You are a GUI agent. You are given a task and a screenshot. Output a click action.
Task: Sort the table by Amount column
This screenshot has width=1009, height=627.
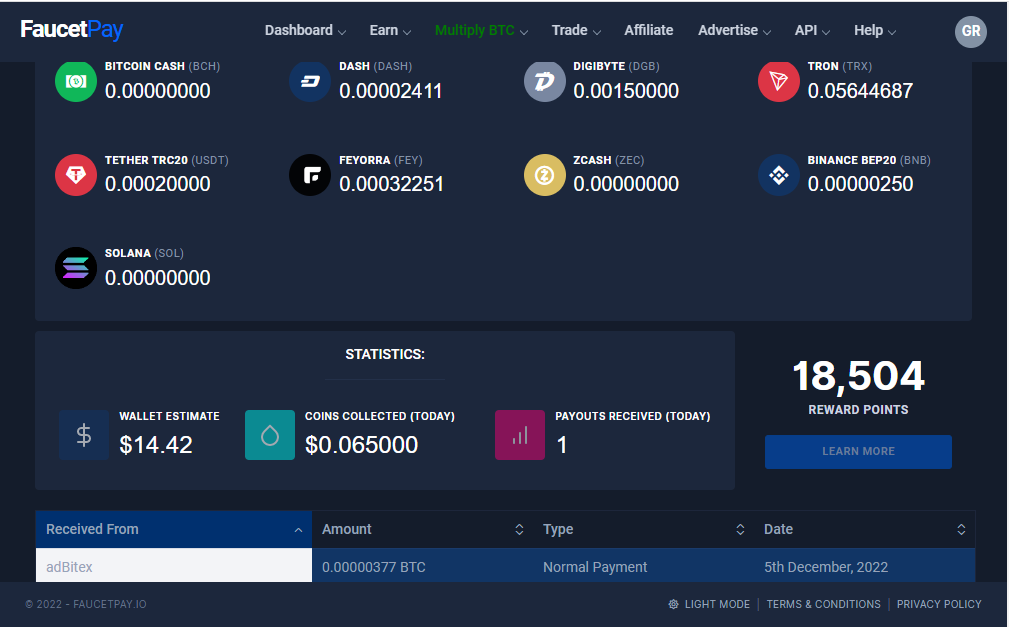pyautogui.click(x=423, y=529)
